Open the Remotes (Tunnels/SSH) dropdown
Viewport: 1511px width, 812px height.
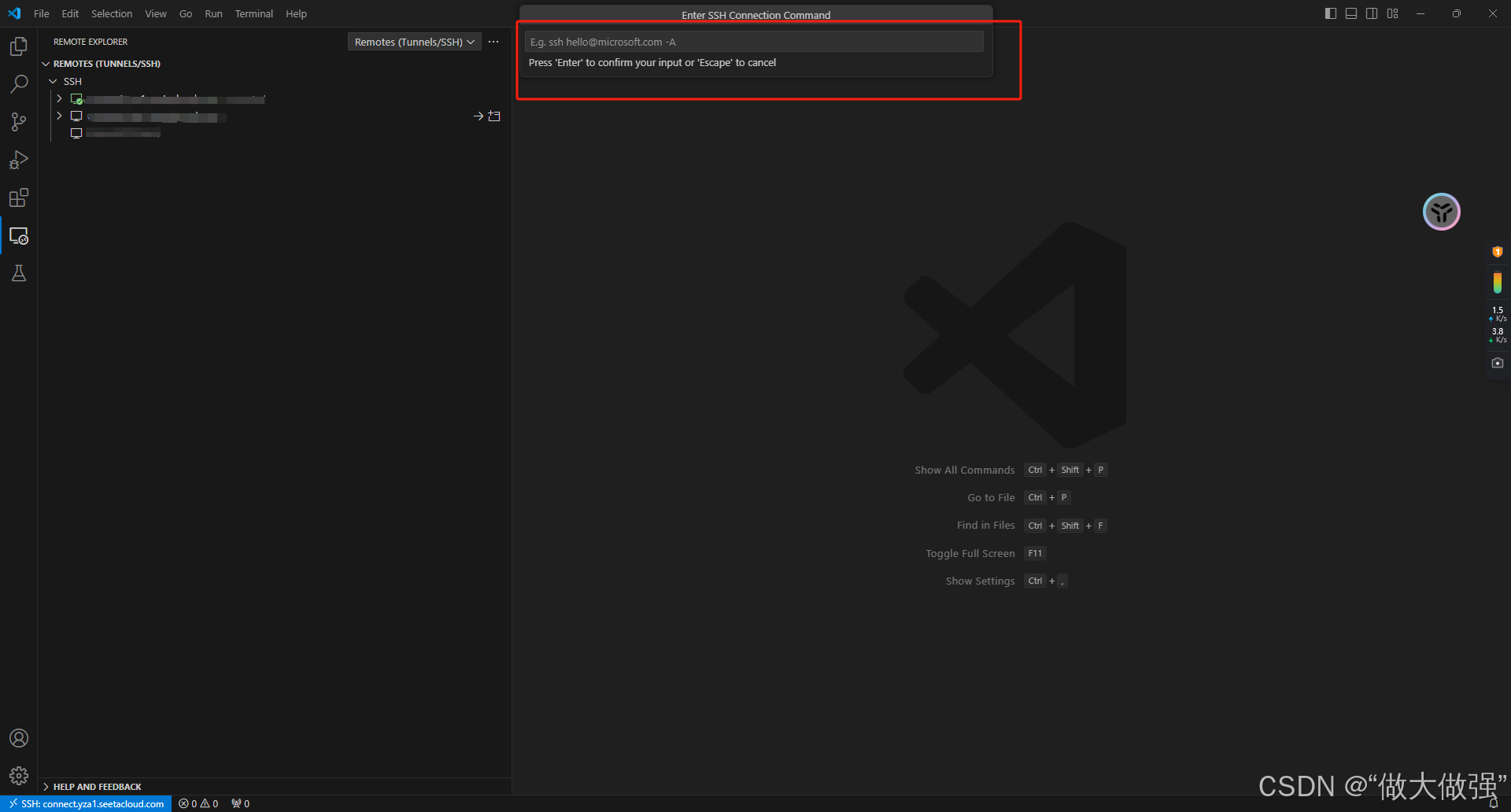(x=415, y=42)
